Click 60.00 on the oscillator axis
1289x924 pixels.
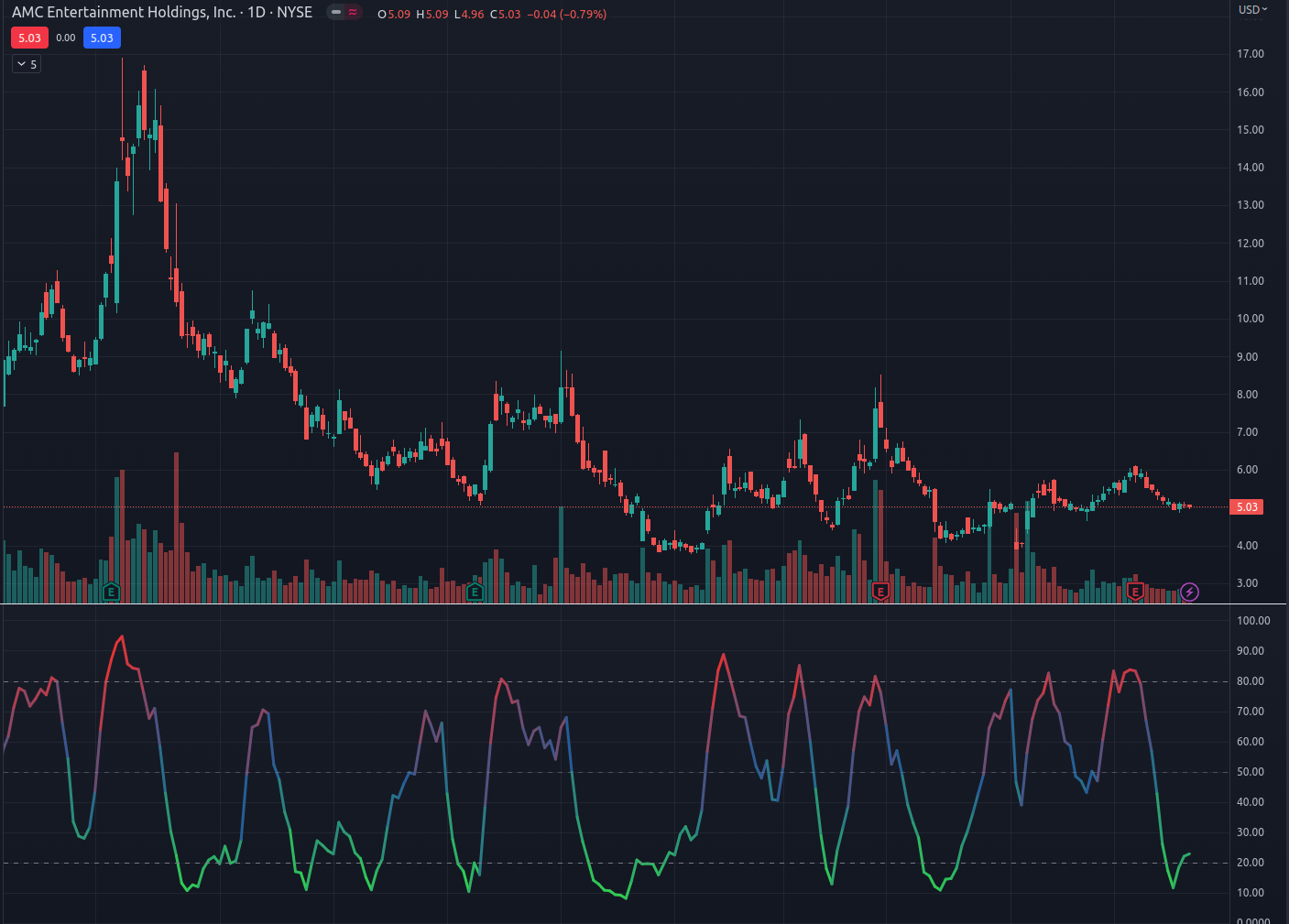[x=1251, y=742]
